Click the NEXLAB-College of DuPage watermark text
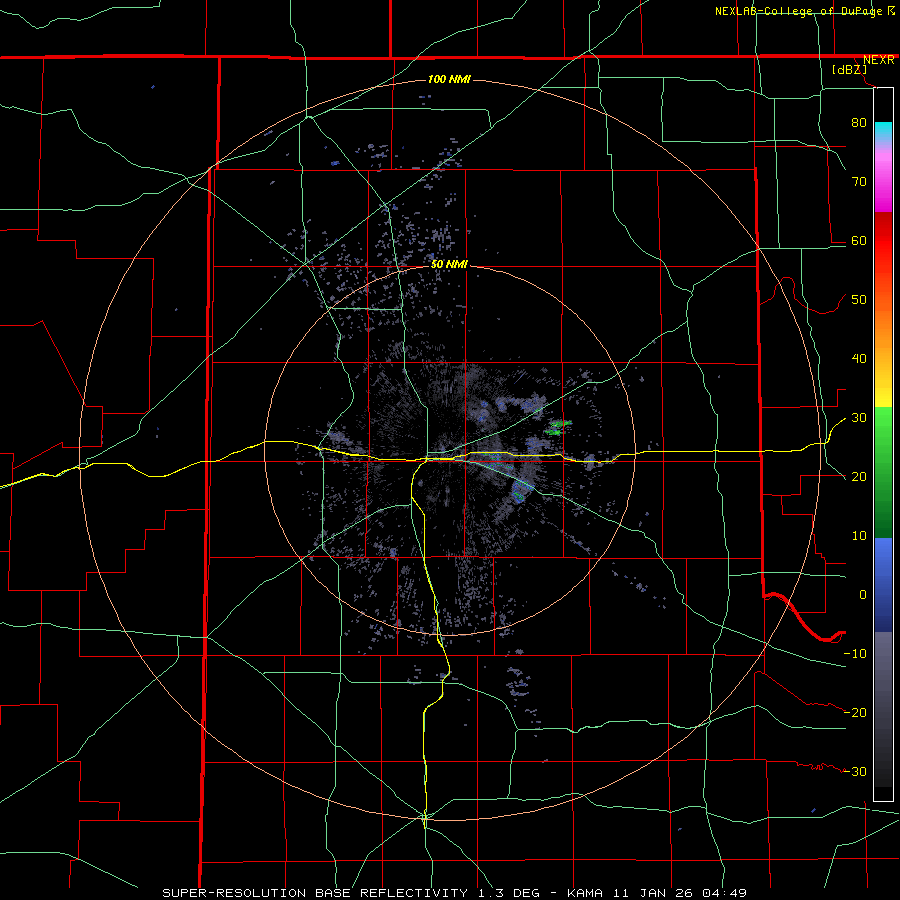The height and width of the screenshot is (900, 900). coord(801,11)
